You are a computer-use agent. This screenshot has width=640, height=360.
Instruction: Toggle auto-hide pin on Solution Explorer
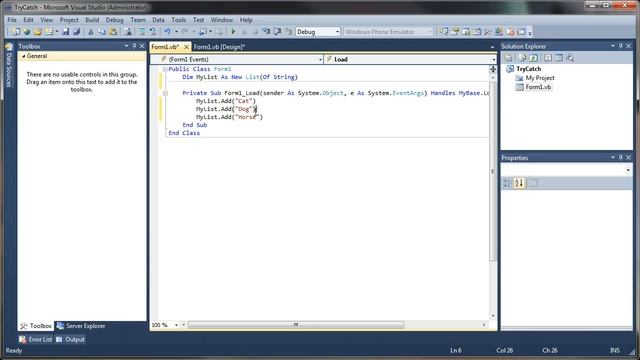(620, 46)
